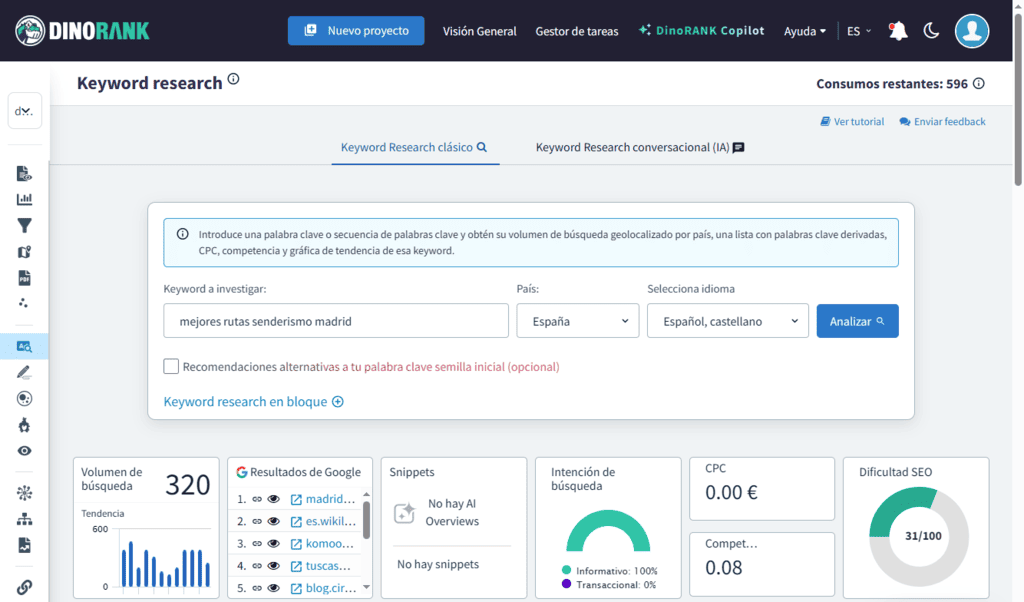Open Gestor de tareas from the top menu
Image resolution: width=1024 pixels, height=602 pixels.
click(x=577, y=31)
